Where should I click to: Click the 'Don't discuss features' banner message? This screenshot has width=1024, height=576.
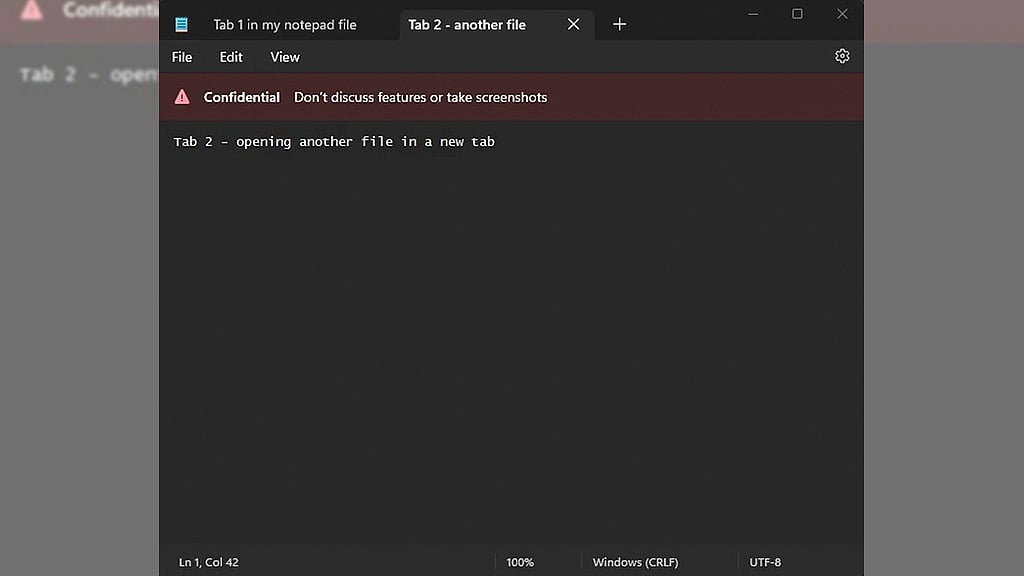pos(421,97)
